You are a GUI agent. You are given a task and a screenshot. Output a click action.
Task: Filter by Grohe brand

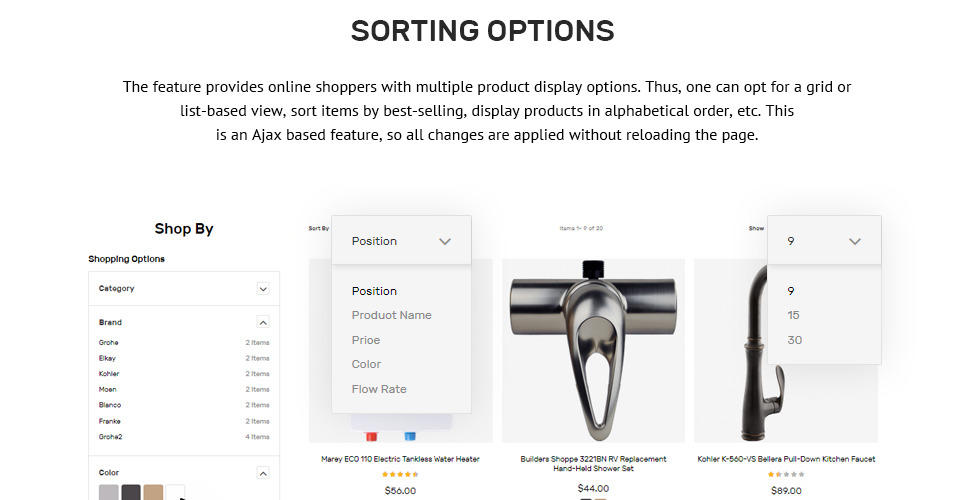click(x=108, y=343)
